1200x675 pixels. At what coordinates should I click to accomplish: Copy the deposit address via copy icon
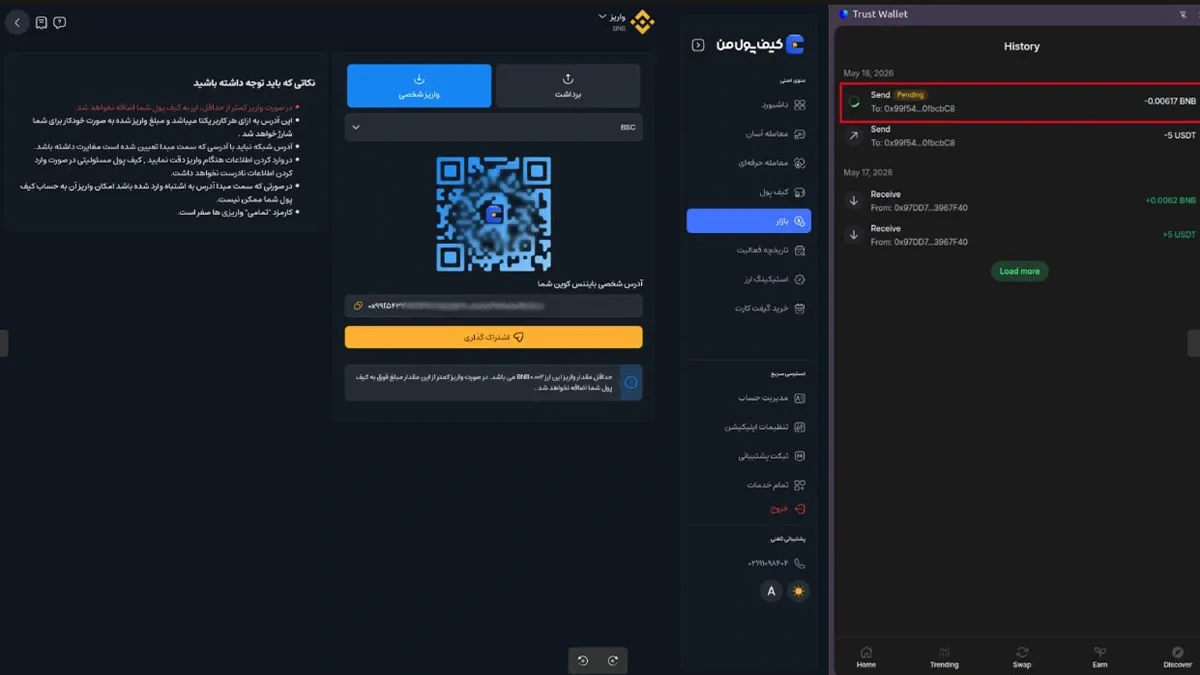pyautogui.click(x=358, y=305)
